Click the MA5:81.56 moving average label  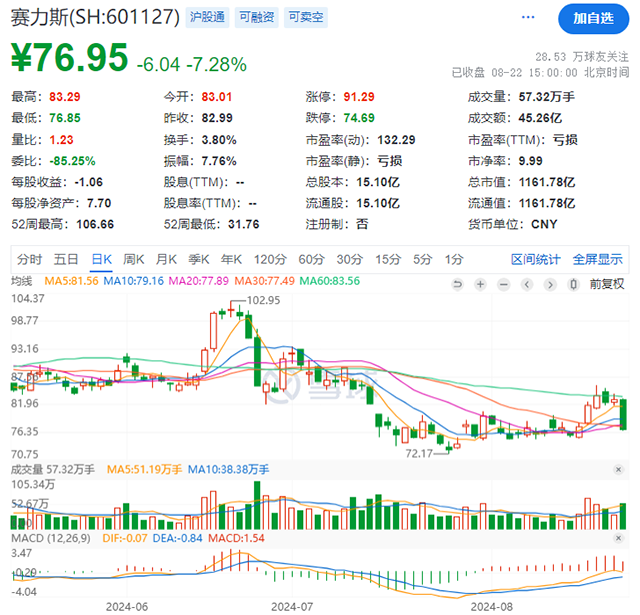71,281
